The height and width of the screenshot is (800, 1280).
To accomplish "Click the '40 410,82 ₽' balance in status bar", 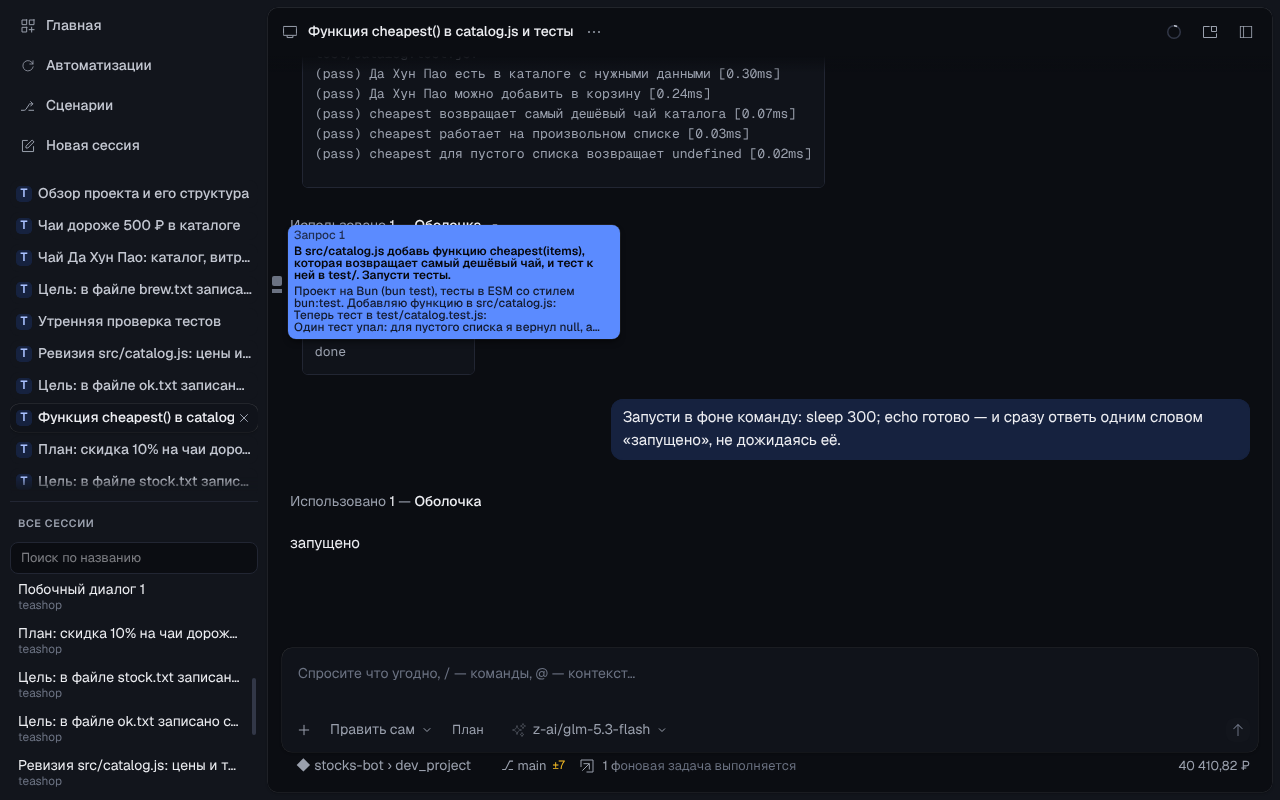I will point(1214,766).
